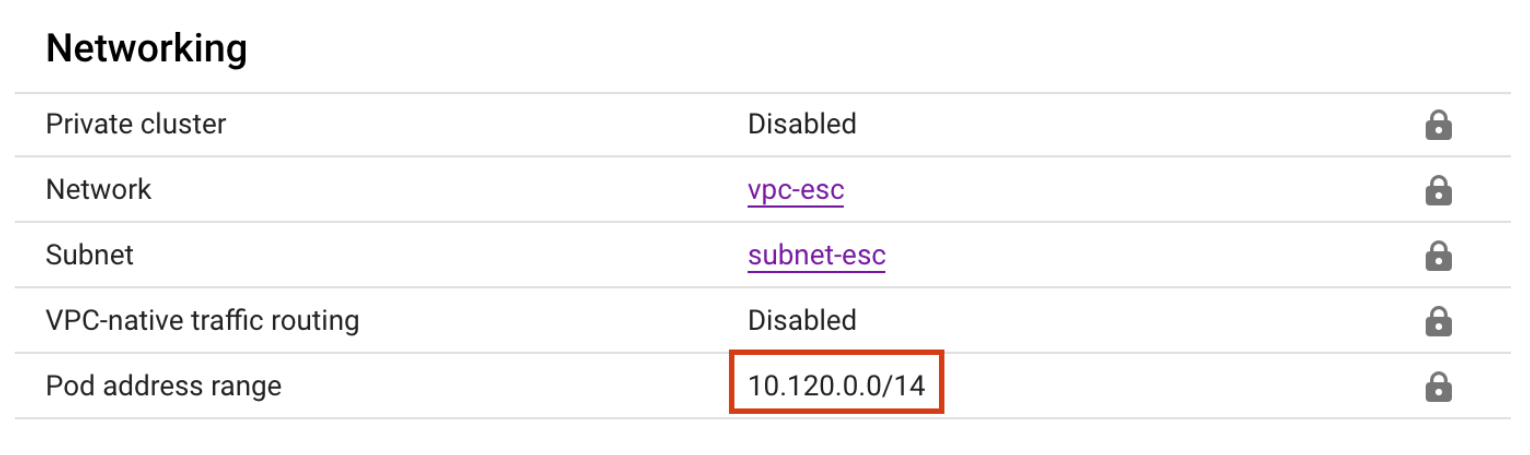Click the Pod address range lock icon
Screen dimensions: 1530x455
pos(1438,386)
